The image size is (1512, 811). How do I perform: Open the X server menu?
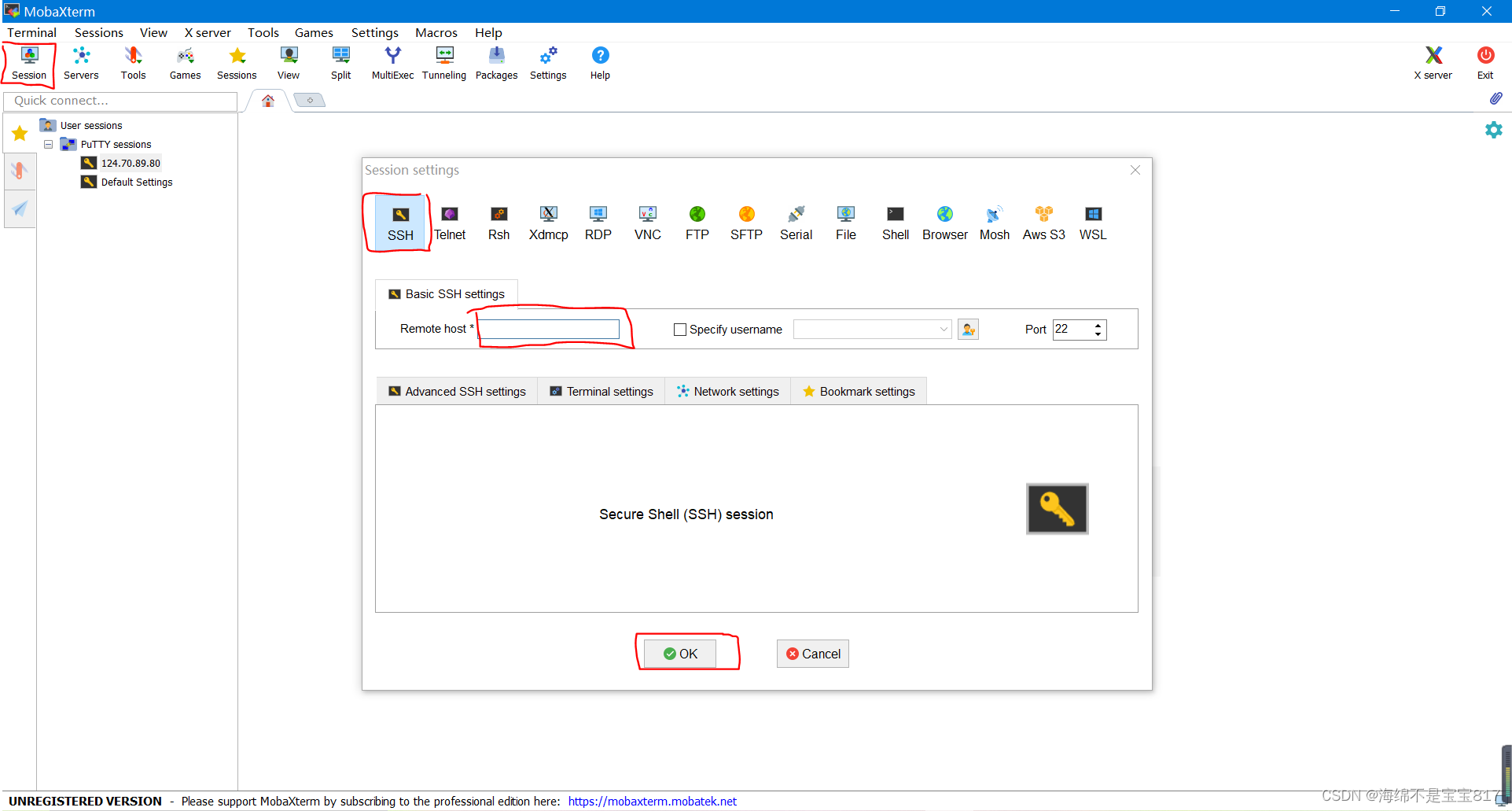(x=208, y=32)
